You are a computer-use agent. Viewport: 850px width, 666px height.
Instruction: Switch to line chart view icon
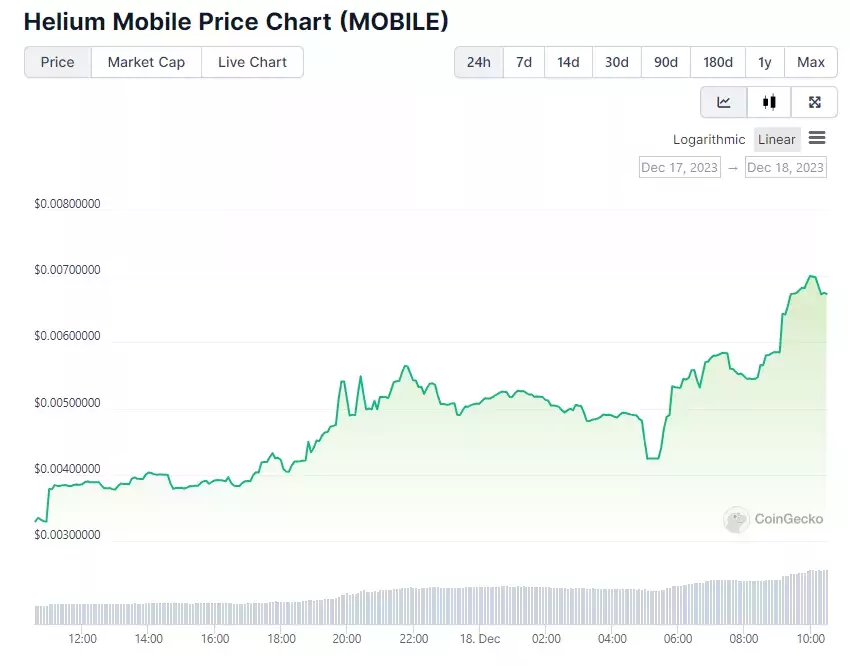coord(724,102)
